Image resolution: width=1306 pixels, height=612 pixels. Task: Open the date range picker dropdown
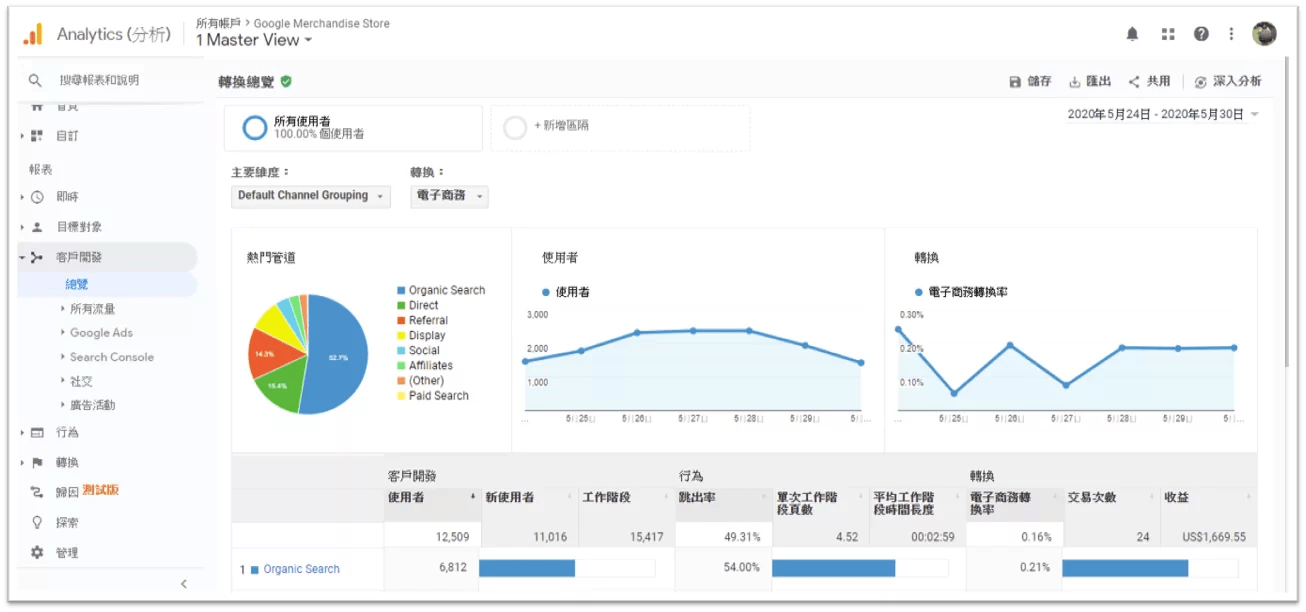point(1163,114)
